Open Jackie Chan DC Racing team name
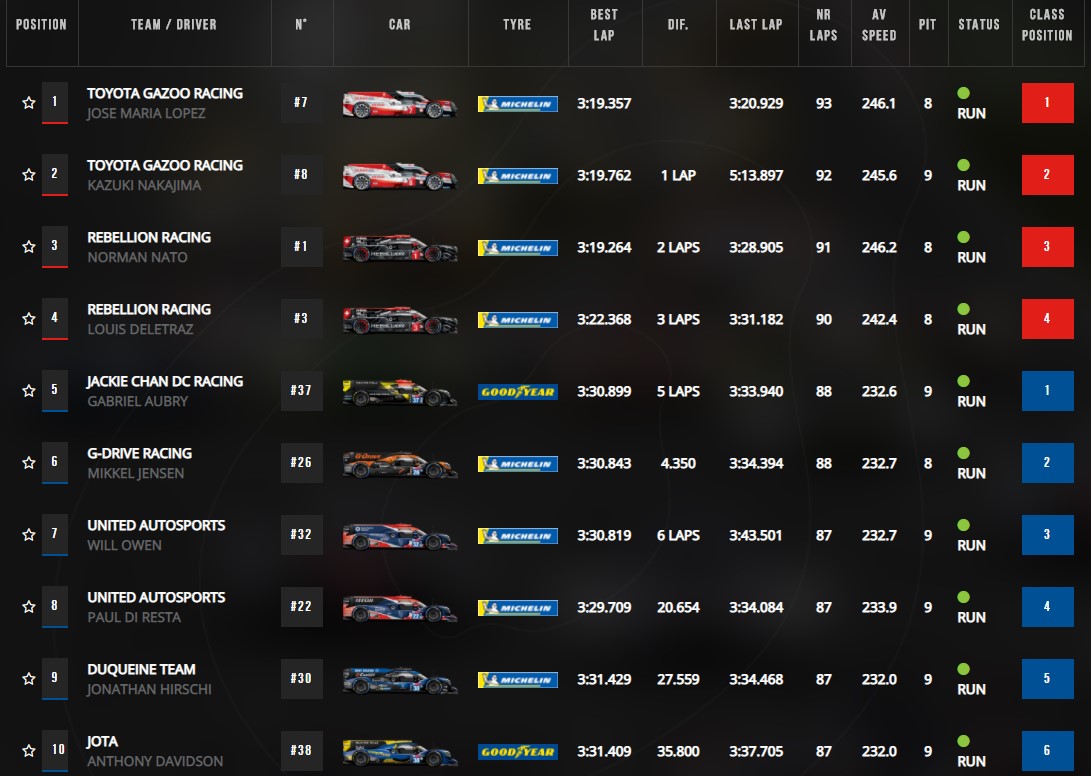Image resolution: width=1091 pixels, height=776 pixels. (x=165, y=381)
